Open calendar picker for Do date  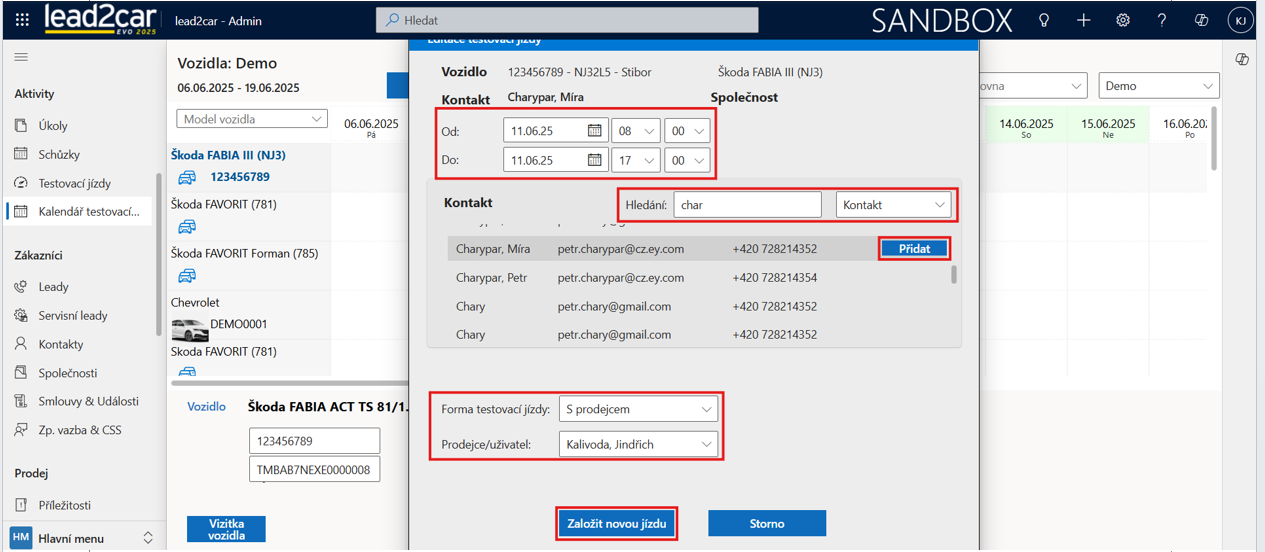tap(594, 160)
